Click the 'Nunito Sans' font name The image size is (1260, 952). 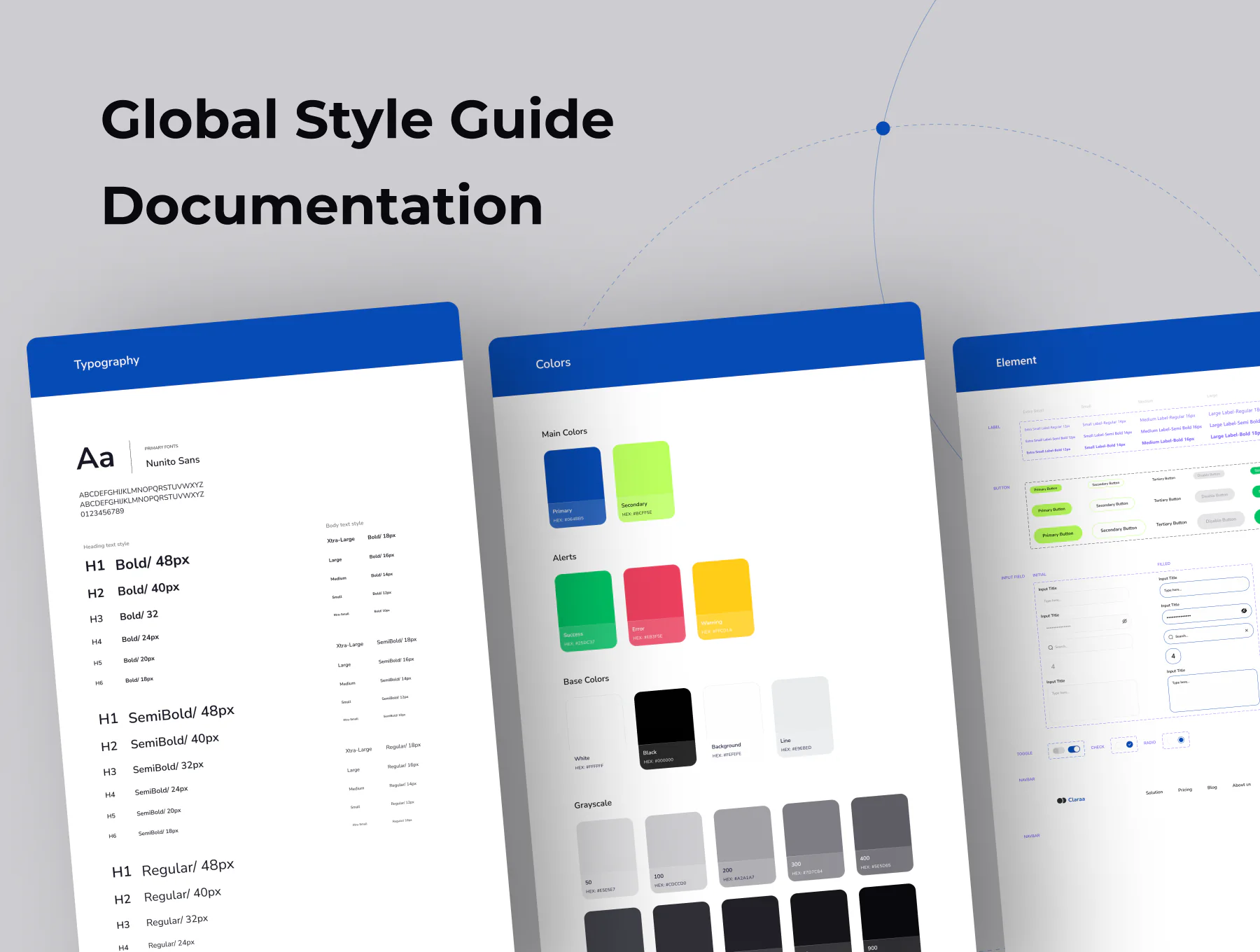[173, 461]
